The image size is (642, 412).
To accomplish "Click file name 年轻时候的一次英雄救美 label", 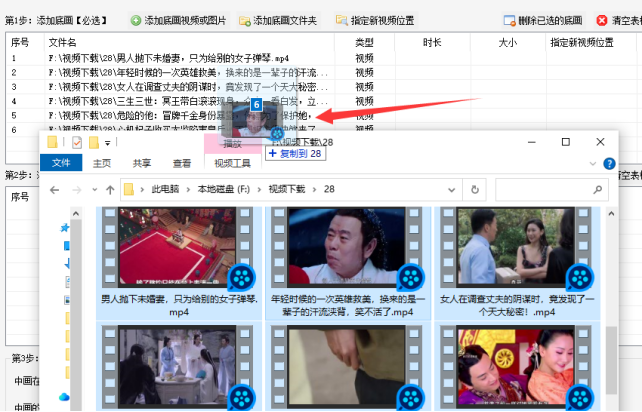I will pyautogui.click(x=348, y=306).
